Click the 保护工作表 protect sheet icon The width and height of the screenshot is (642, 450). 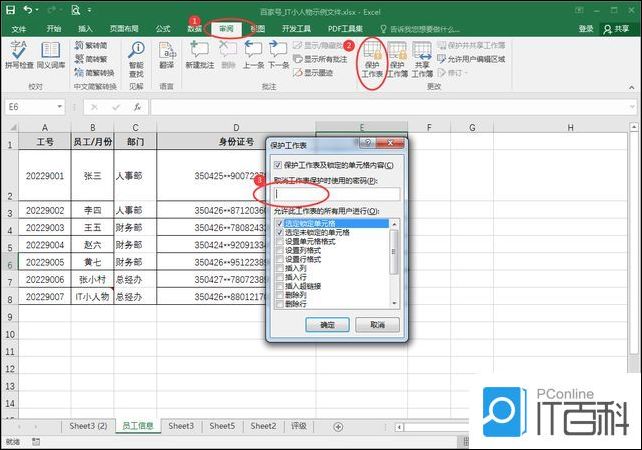click(372, 58)
